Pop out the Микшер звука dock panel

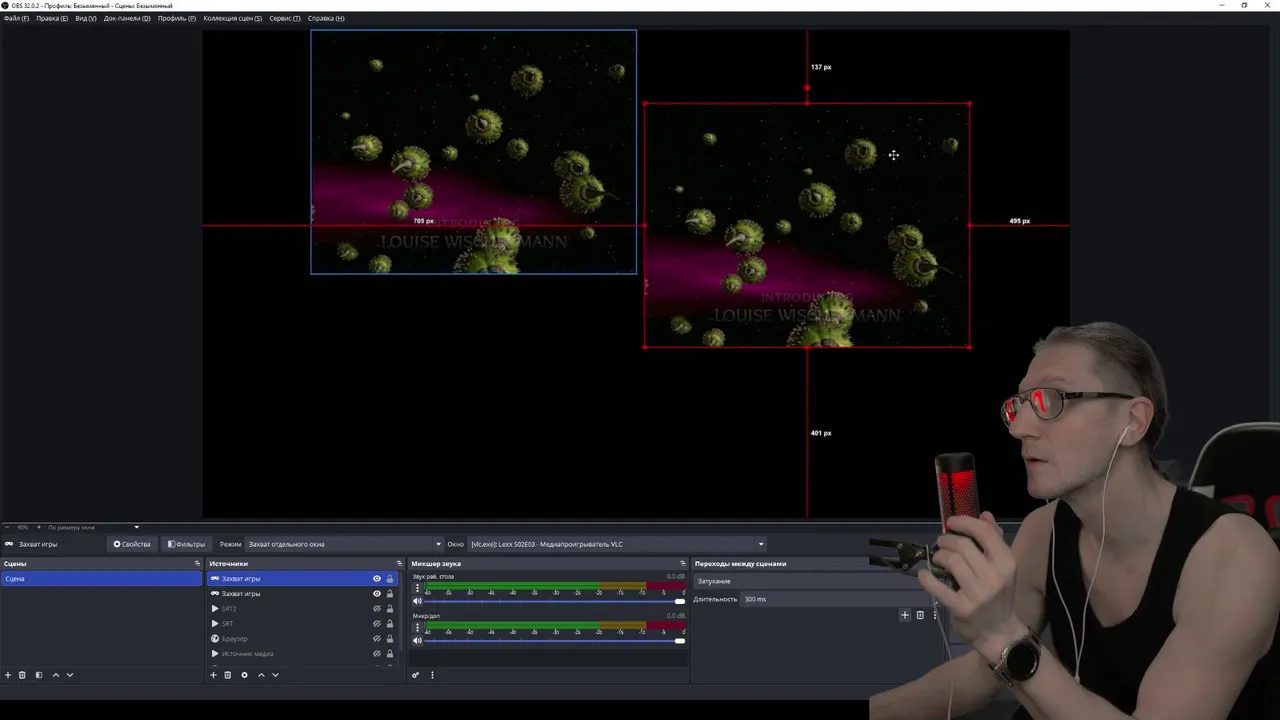coord(683,564)
